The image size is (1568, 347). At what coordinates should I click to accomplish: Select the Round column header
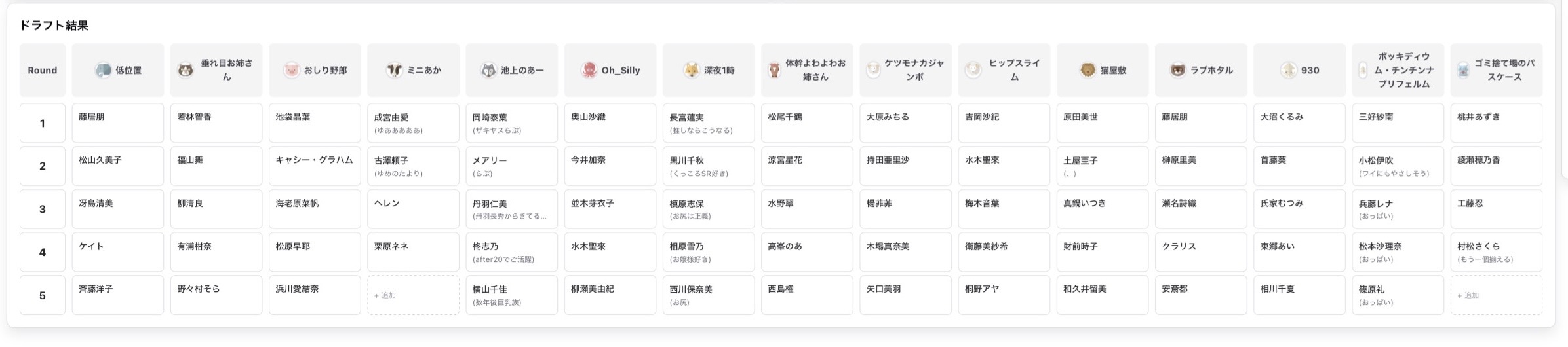43,70
